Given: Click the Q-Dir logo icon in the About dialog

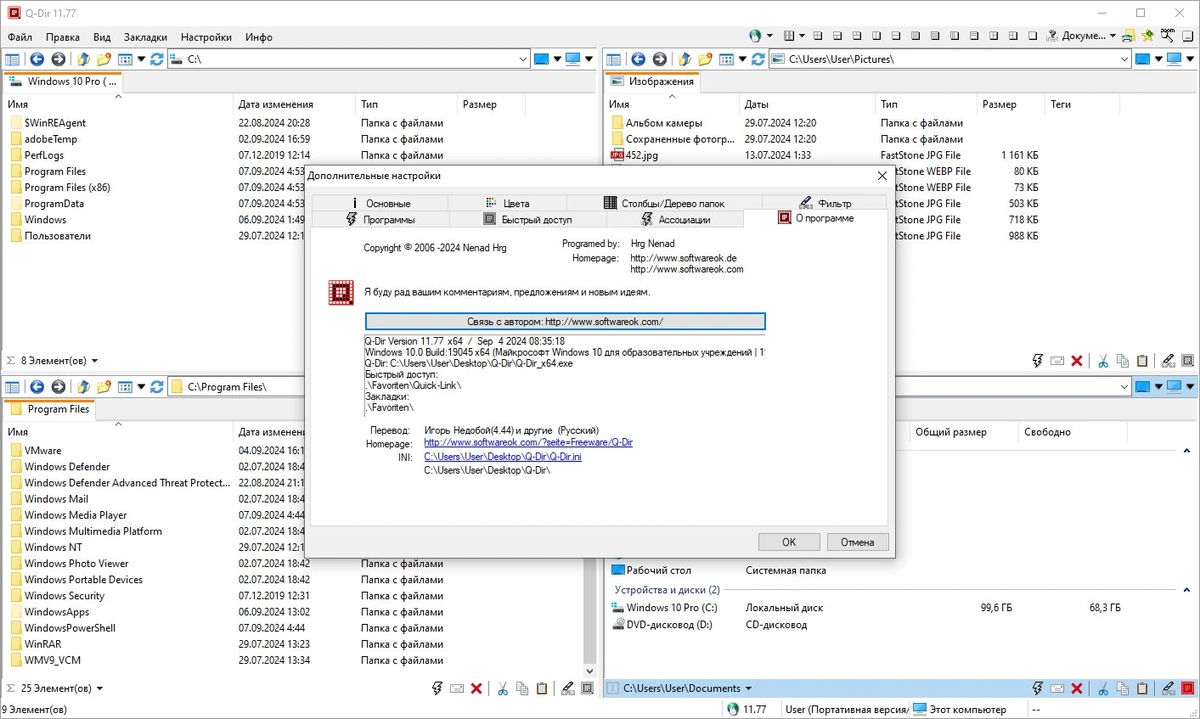Looking at the screenshot, I should click(341, 292).
